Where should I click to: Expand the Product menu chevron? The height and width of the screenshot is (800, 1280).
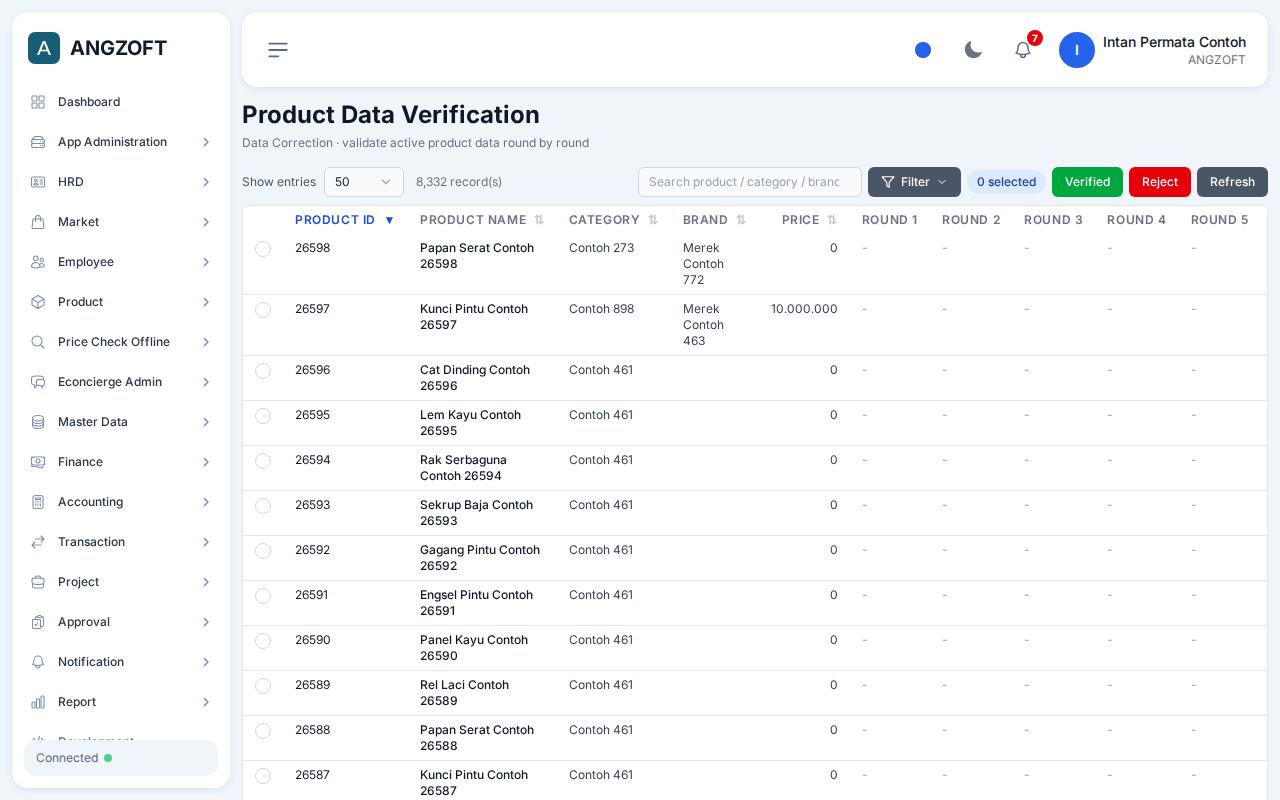(206, 302)
